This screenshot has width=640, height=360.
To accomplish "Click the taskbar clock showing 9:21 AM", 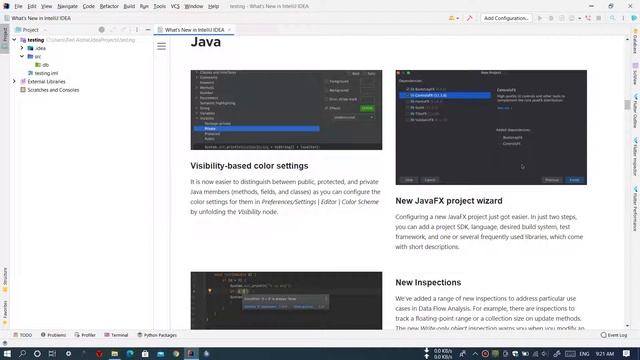I will pyautogui.click(x=605, y=353).
